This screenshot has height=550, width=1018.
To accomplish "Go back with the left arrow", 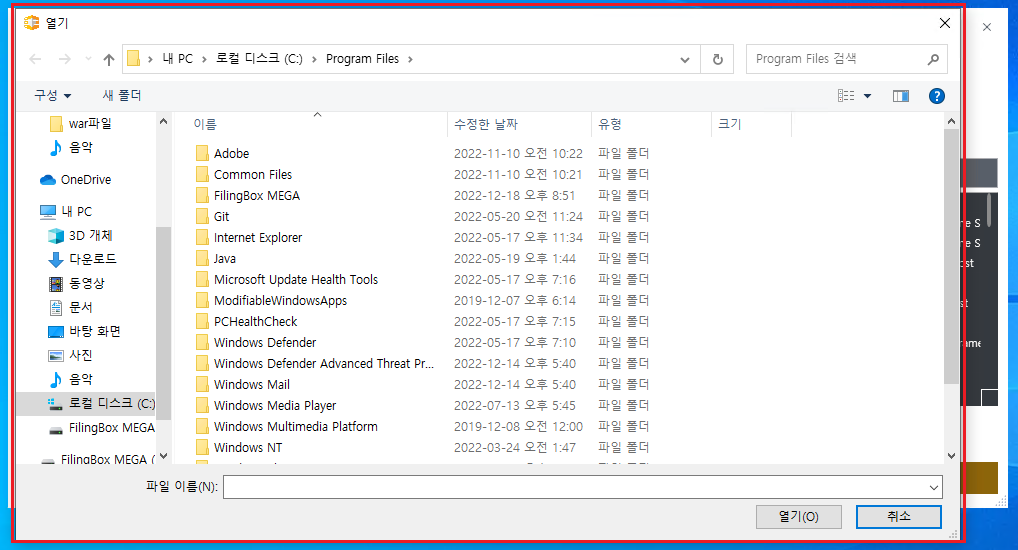I will coord(35,59).
